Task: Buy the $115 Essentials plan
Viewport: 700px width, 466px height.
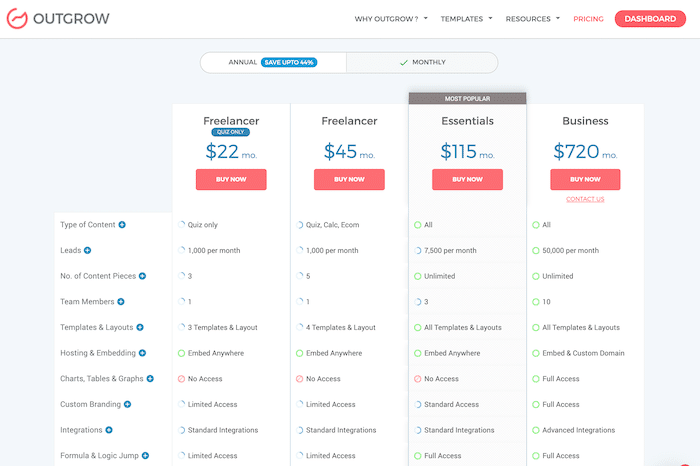Action: [467, 179]
